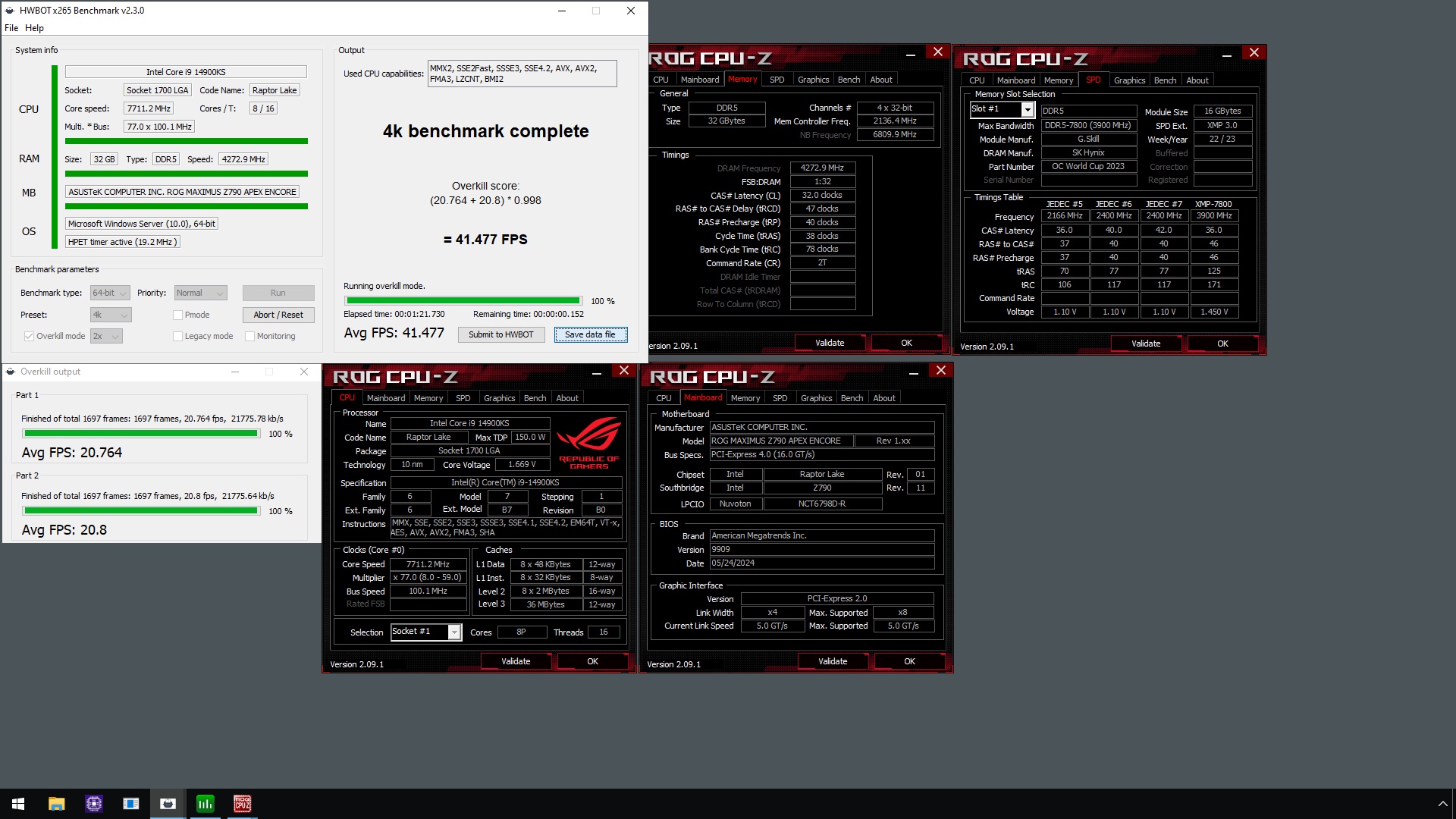Click Validate in CPU-Z Mainboard window
The image size is (1456, 819).
(833, 661)
